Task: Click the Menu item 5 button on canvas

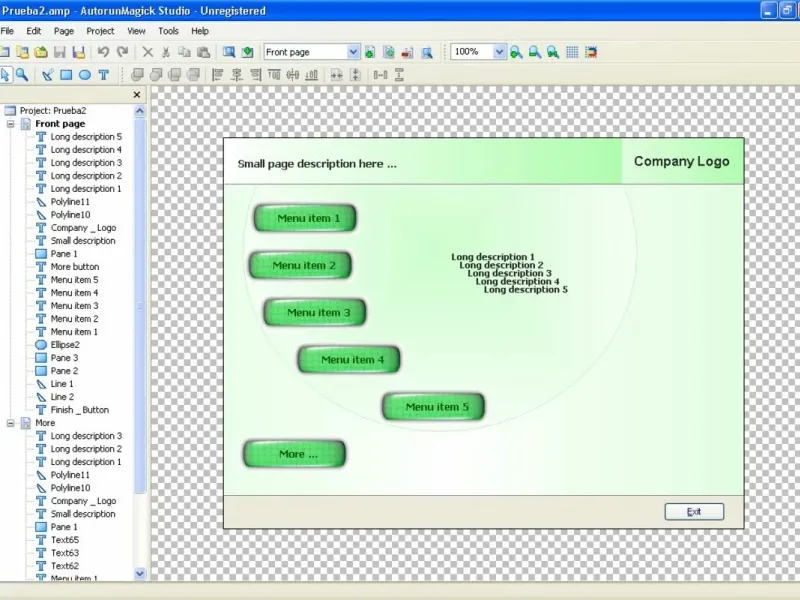Action: click(433, 407)
